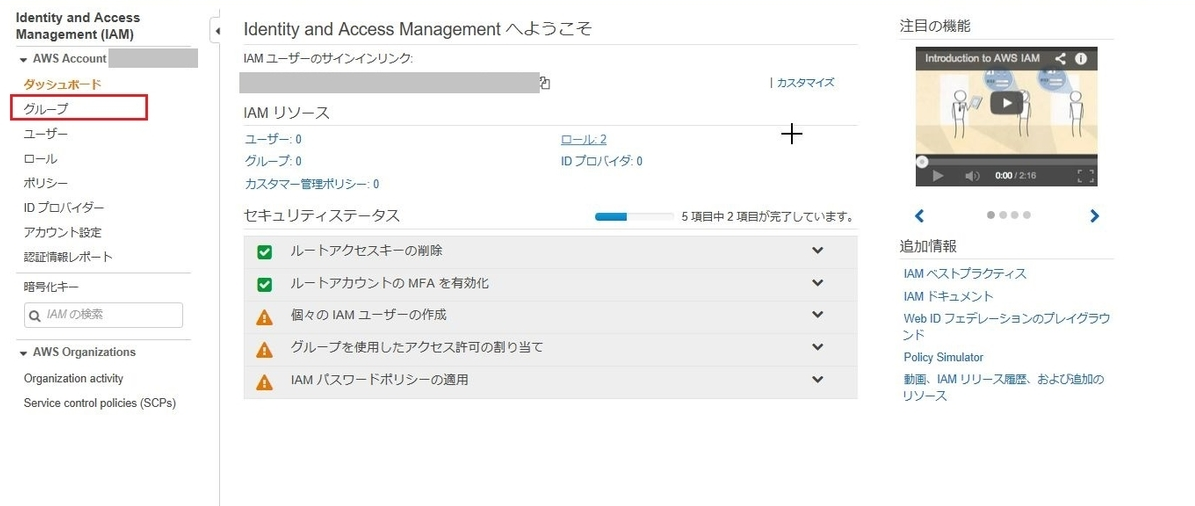
Task: Click the security status progress bar
Action: 634,217
